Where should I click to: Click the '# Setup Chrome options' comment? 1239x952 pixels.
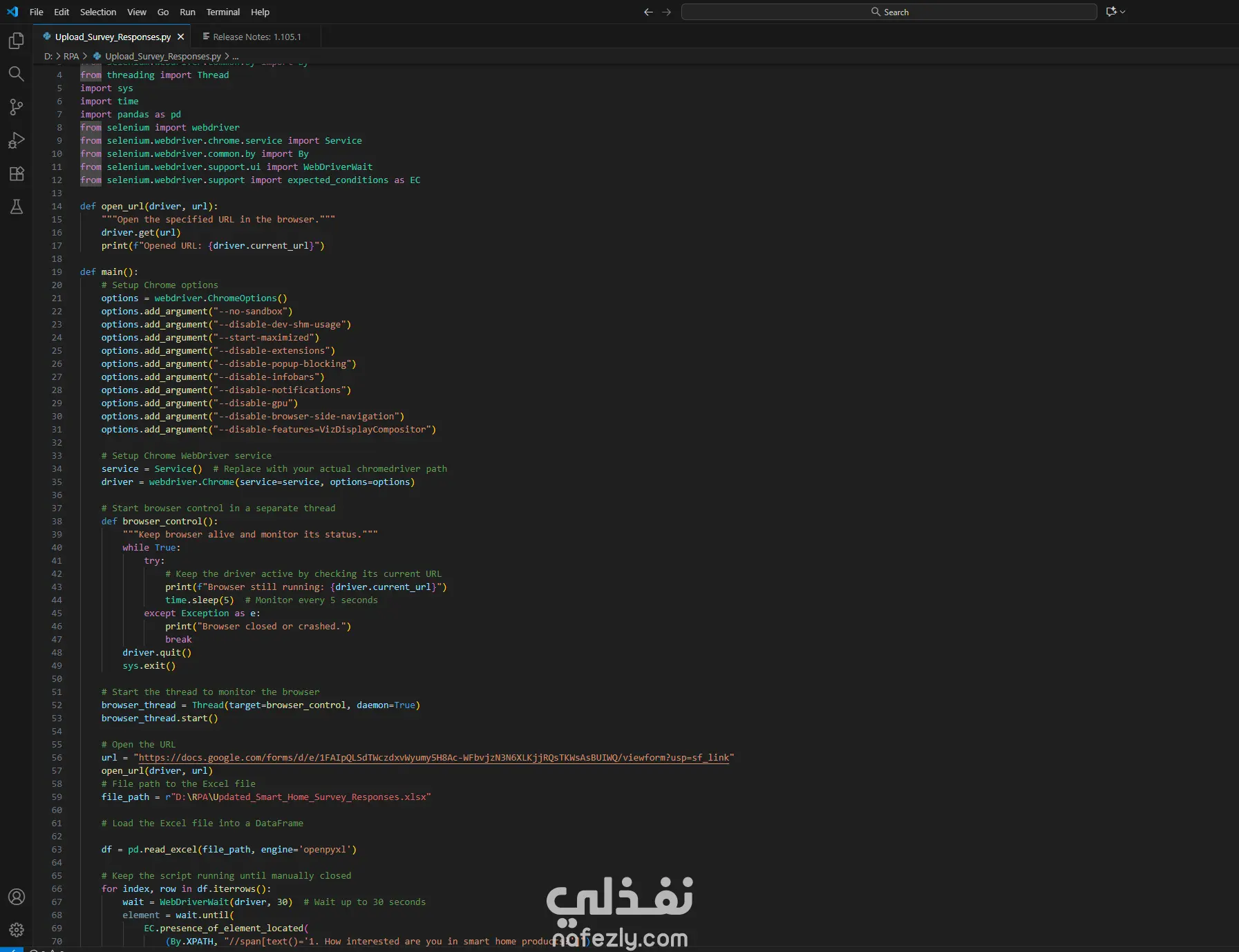pyautogui.click(x=160, y=285)
